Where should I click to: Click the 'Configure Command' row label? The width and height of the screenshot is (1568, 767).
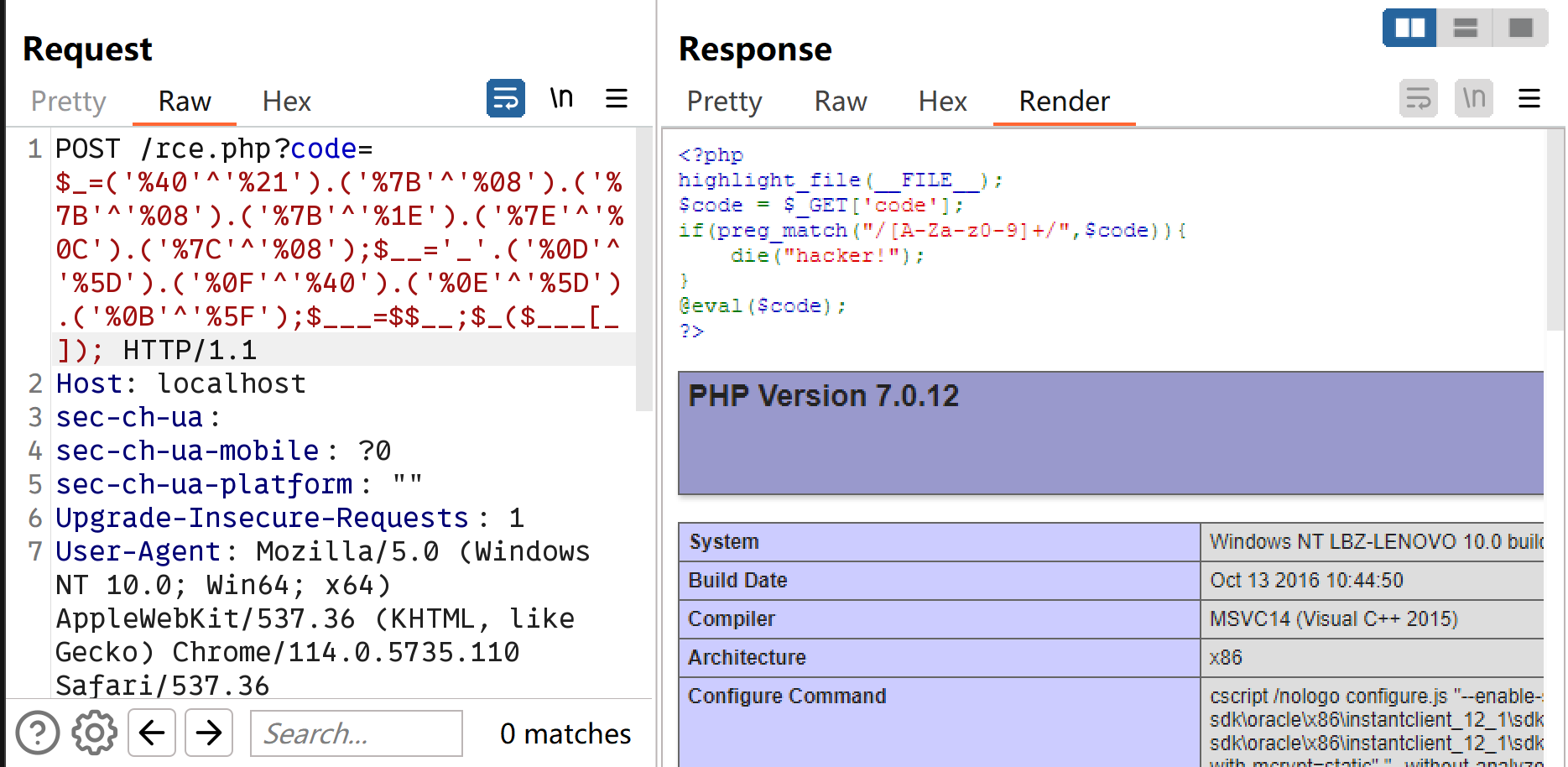click(787, 697)
